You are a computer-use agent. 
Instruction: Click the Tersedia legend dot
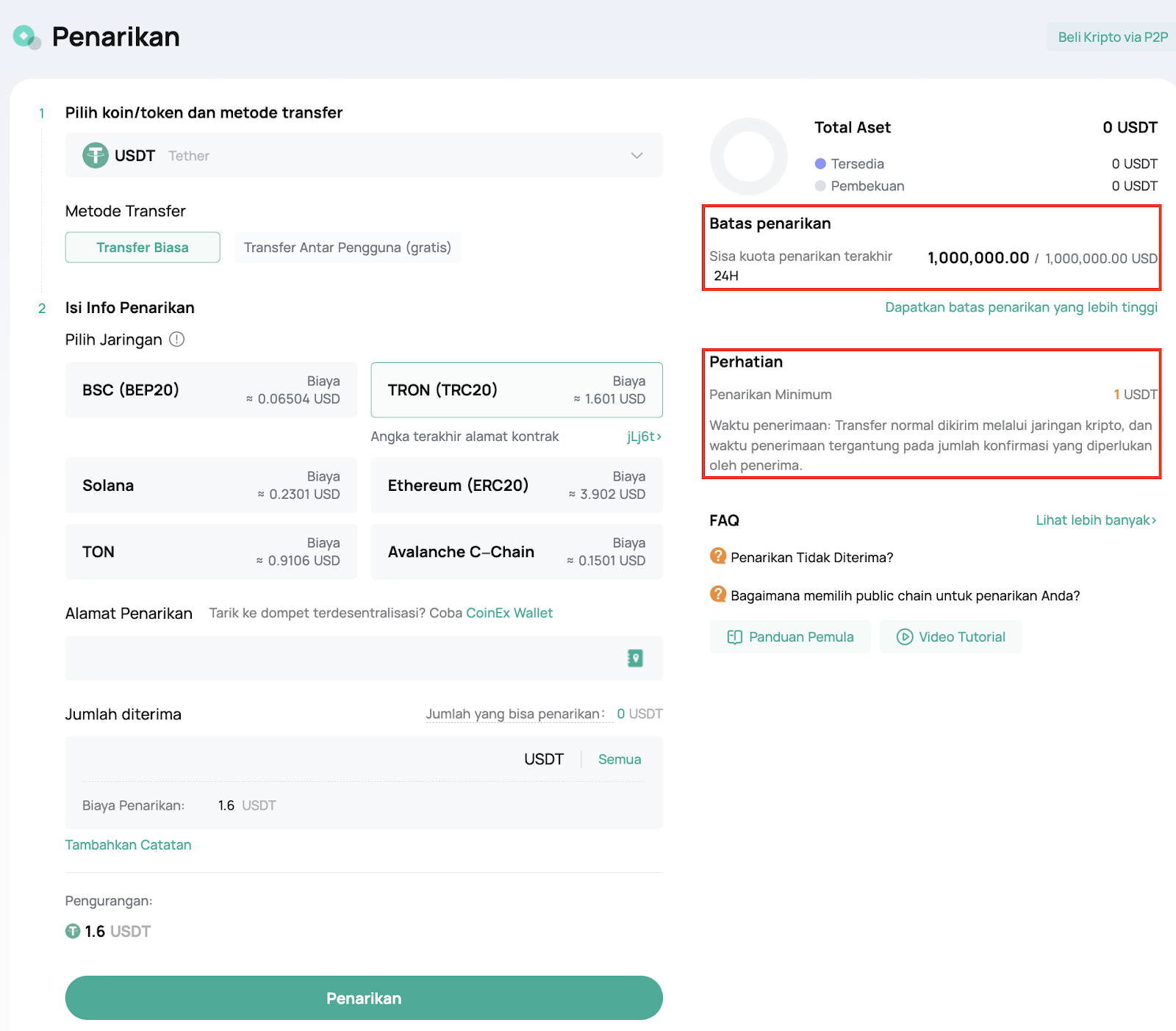click(x=820, y=164)
